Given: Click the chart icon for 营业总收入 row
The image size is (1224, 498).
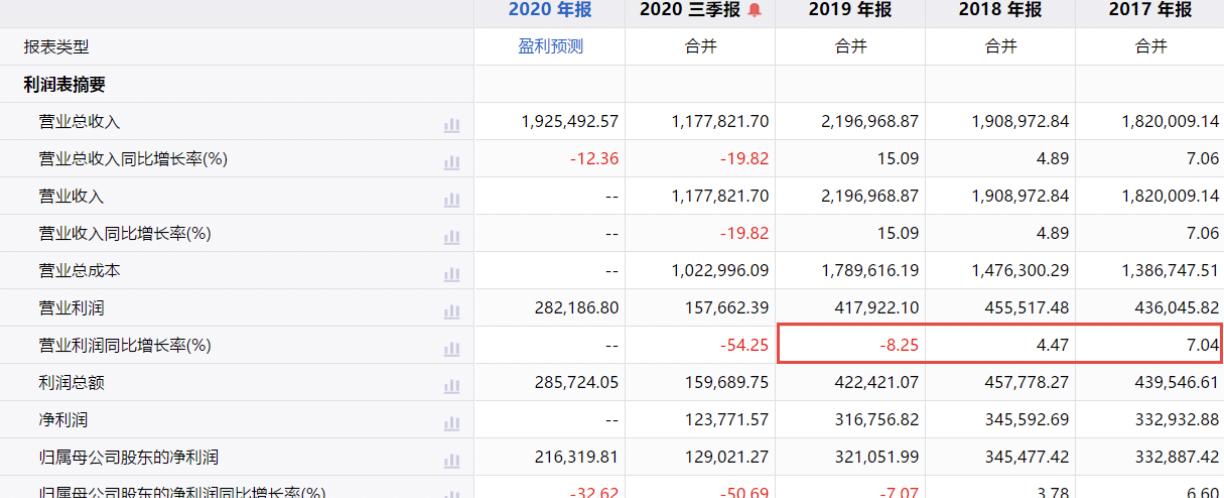Looking at the screenshot, I should point(451,122).
